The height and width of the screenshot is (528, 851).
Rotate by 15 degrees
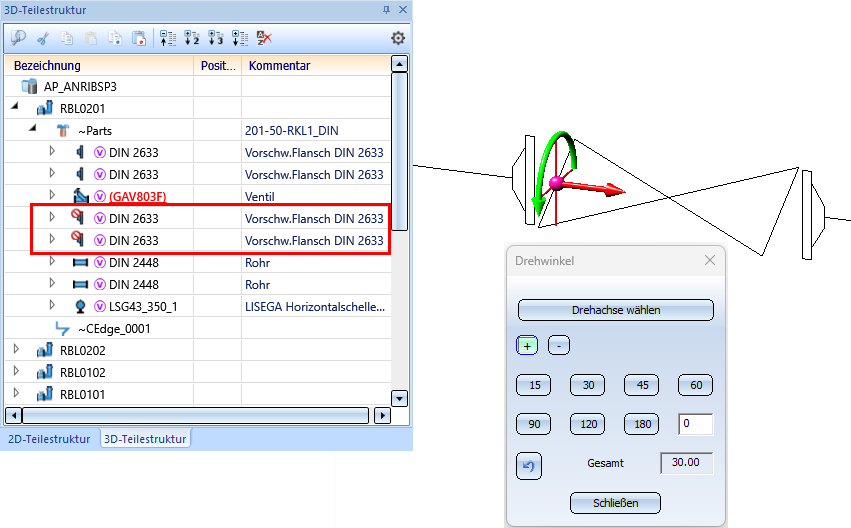coord(534,385)
